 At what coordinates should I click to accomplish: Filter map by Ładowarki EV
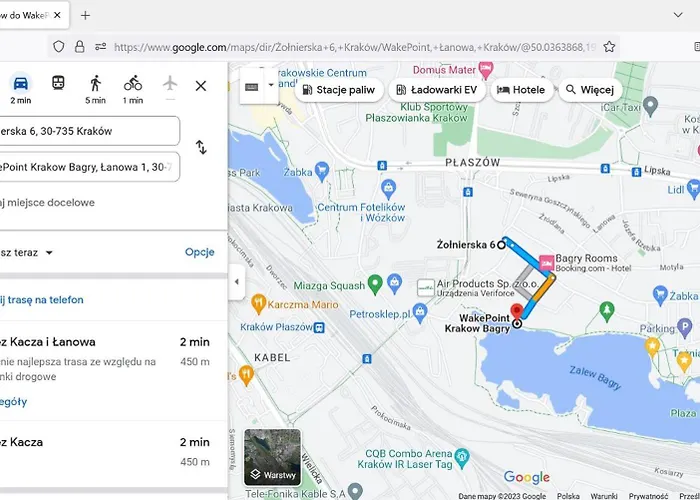[x=437, y=90]
